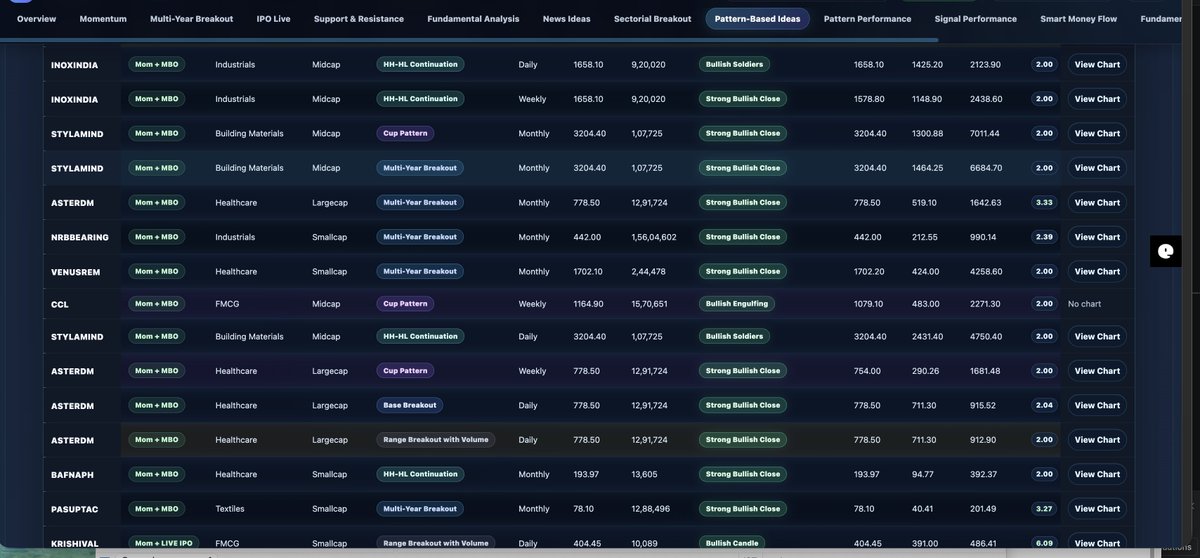View Chart for INOXINDIA Daily row
Screen dimensions: 1200x558
(x=1097, y=64)
